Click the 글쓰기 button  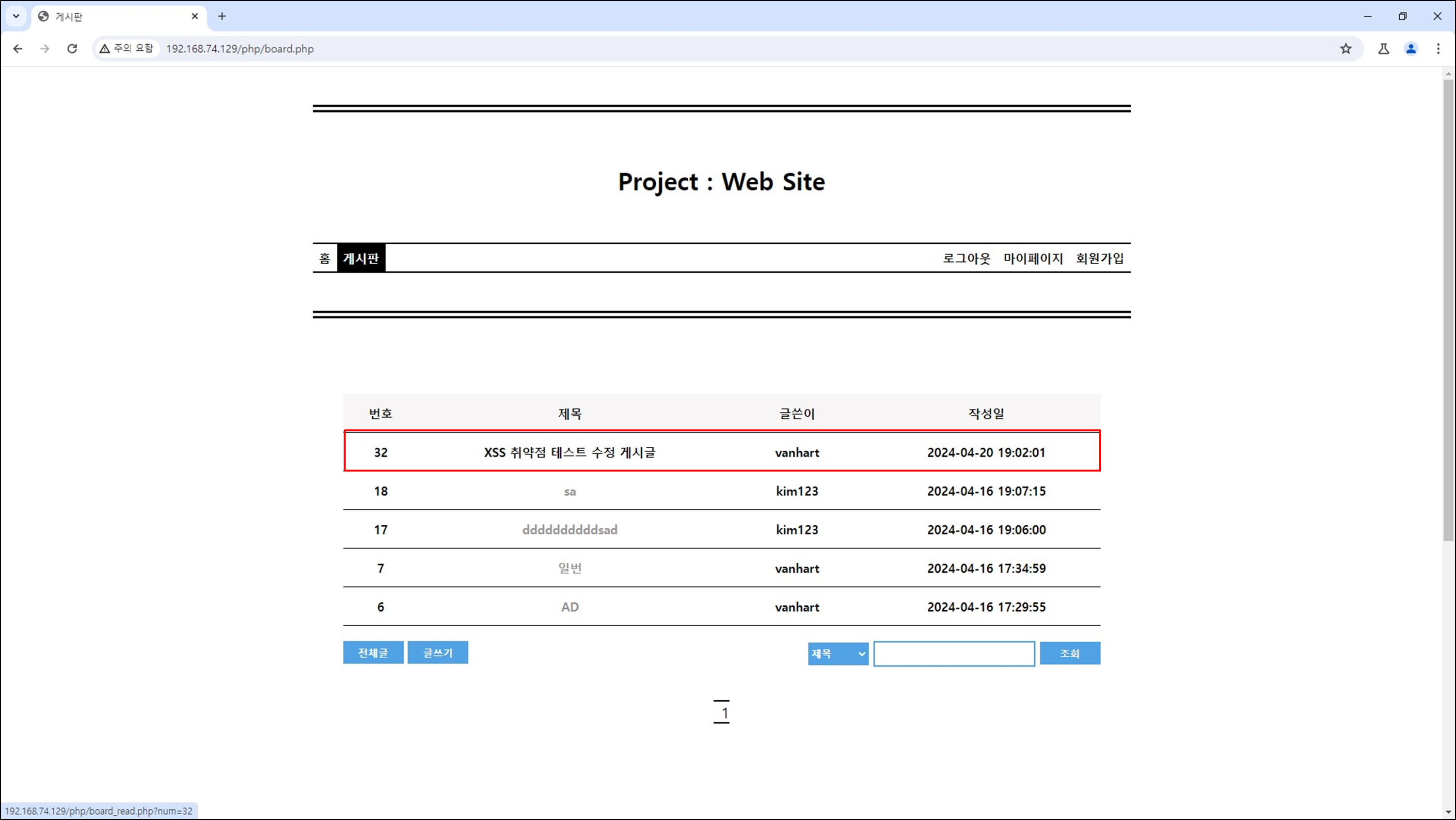(x=438, y=653)
